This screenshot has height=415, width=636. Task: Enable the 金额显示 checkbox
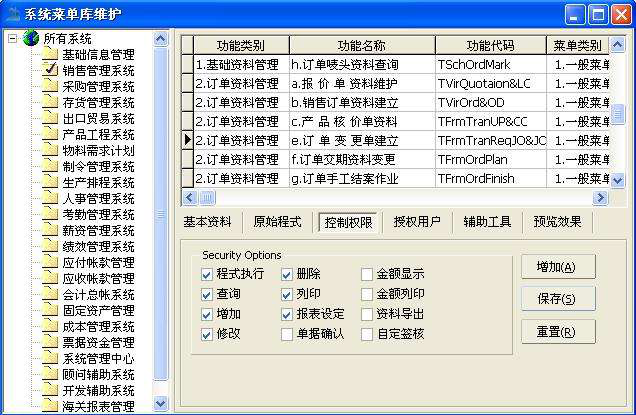tap(368, 274)
